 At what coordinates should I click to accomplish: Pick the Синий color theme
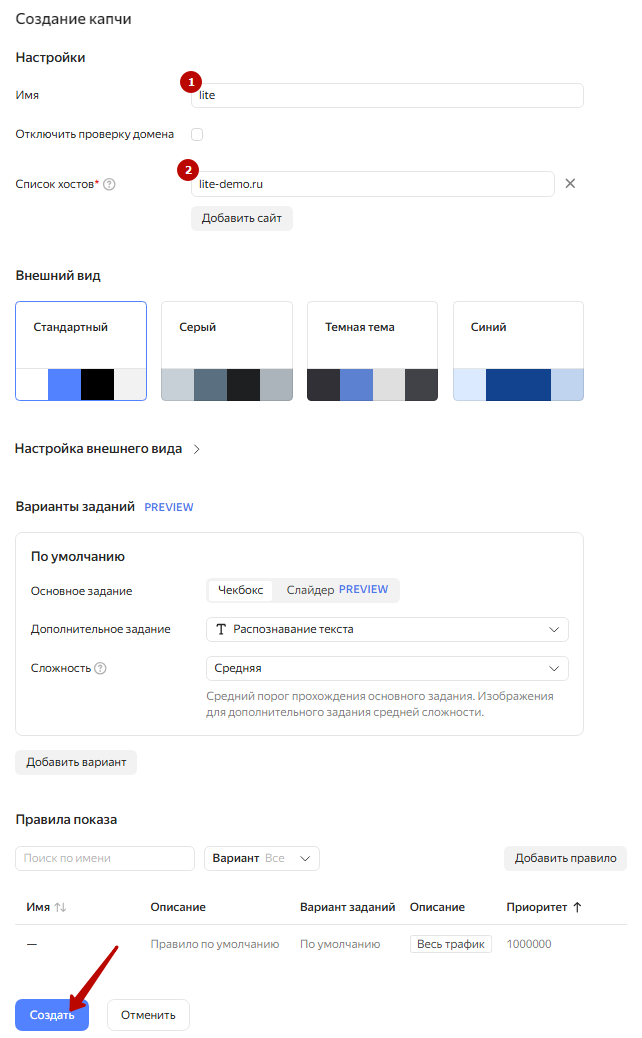pos(518,351)
